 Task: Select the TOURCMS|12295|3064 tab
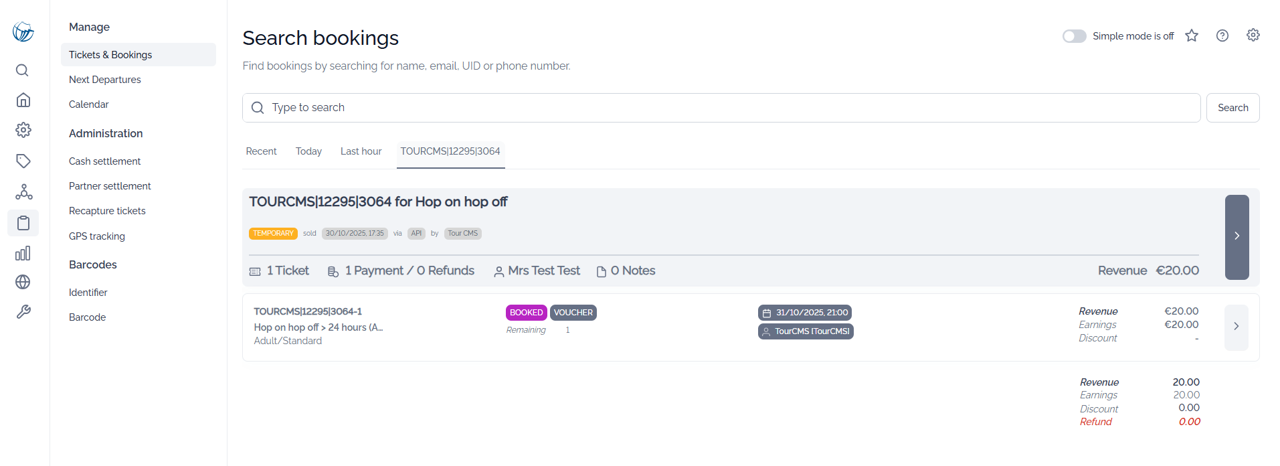point(450,151)
